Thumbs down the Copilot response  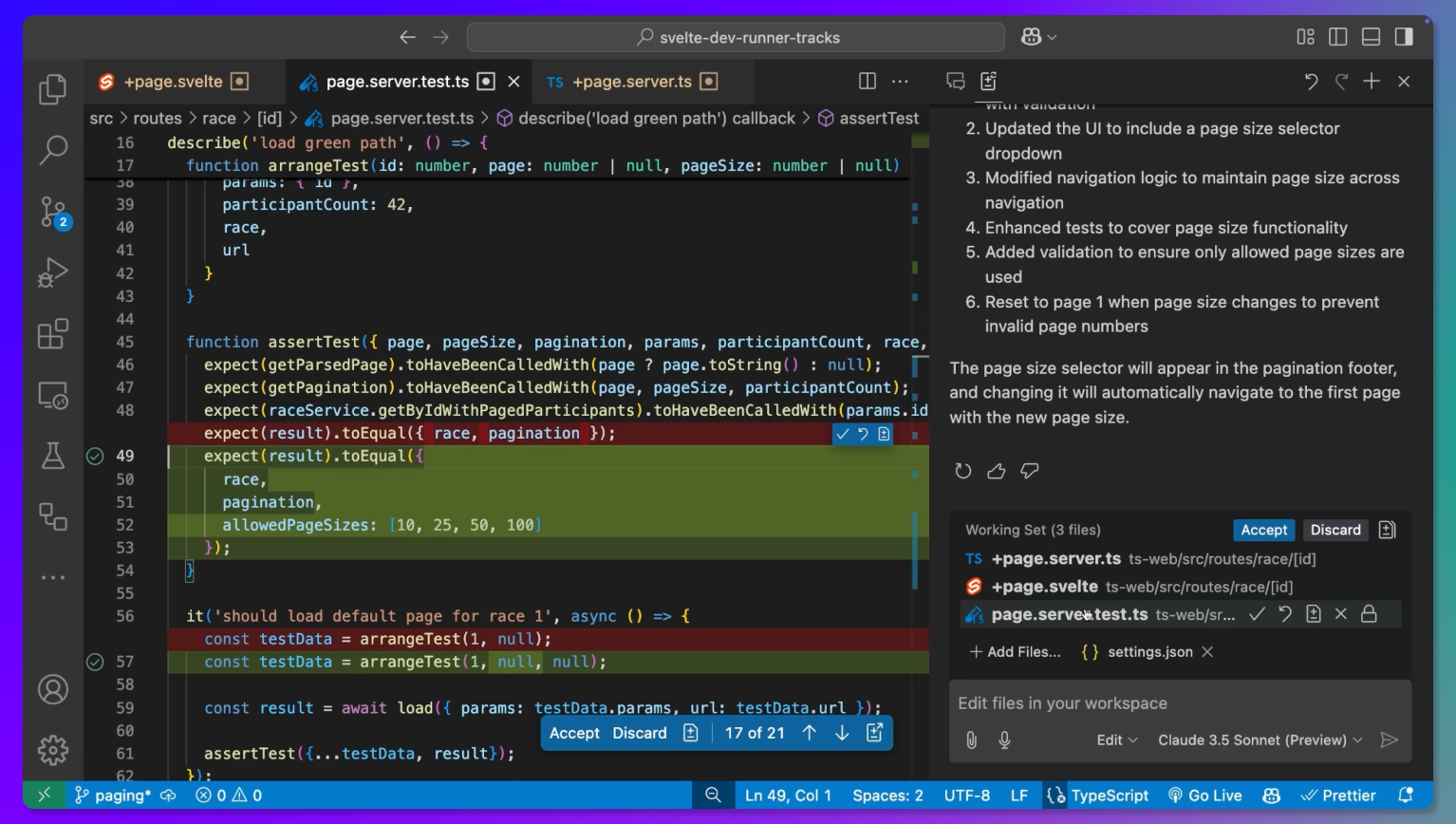[x=1030, y=471]
